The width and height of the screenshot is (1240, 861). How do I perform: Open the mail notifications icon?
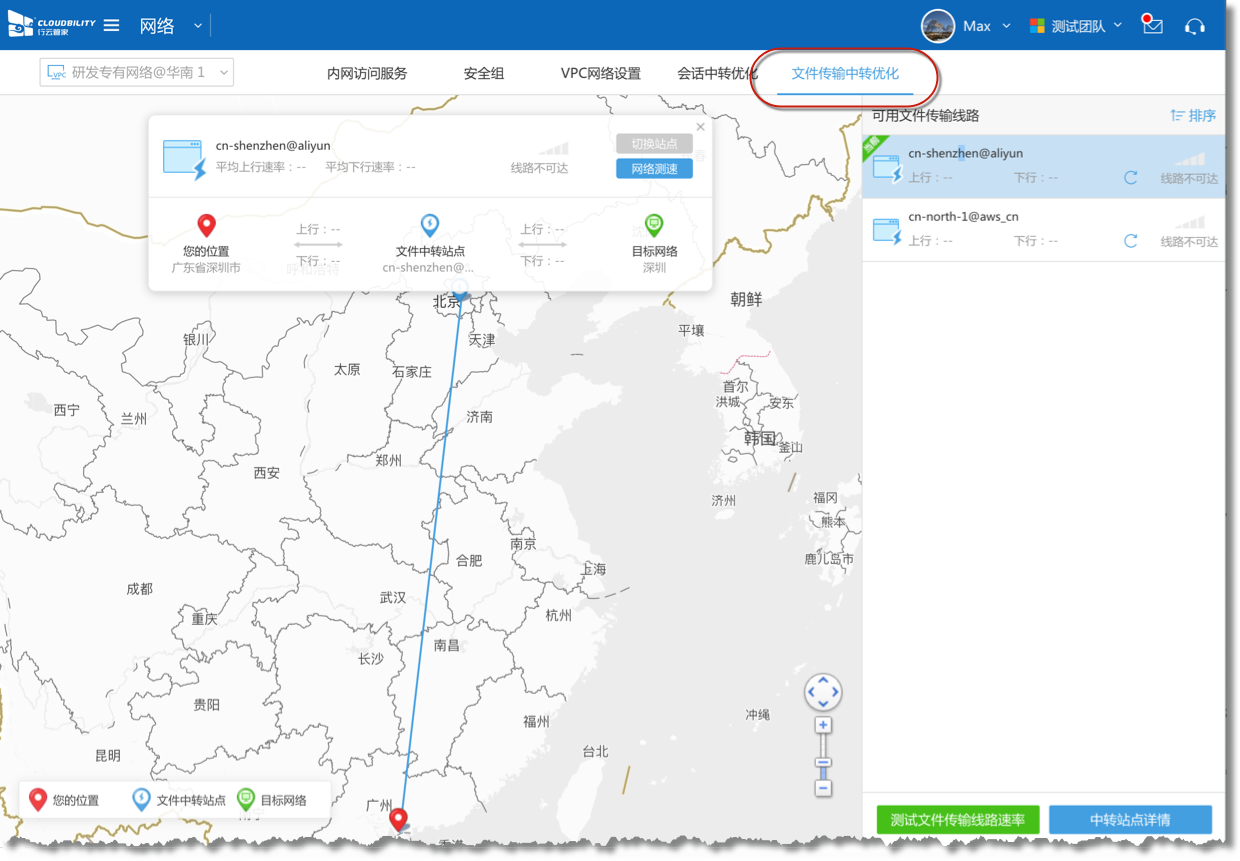[x=1152, y=26]
